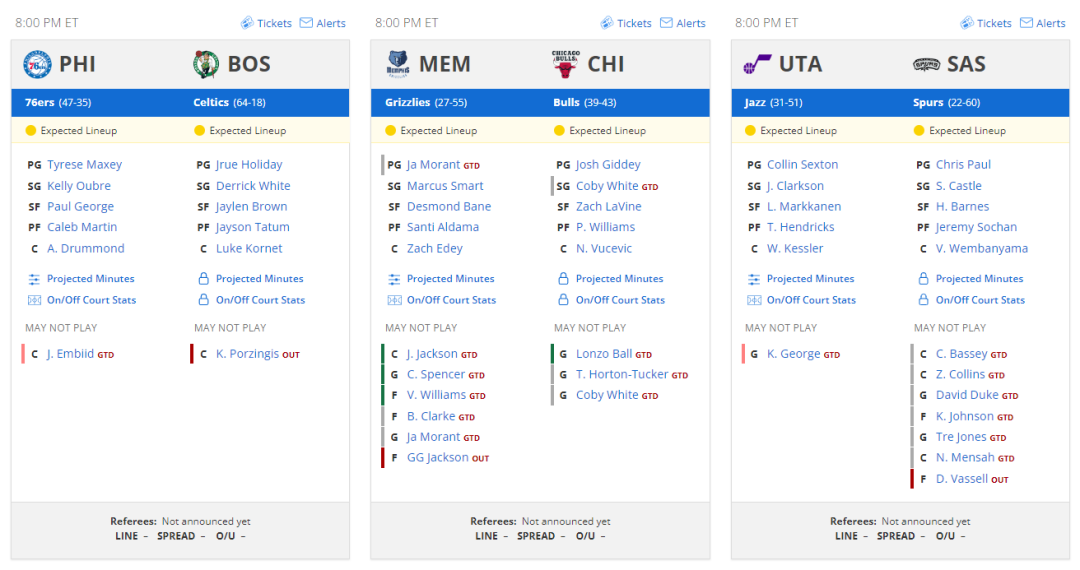This screenshot has width=1080, height=570.
Task: Open Tickets for the PHI vs BOS game
Action: 266,23
